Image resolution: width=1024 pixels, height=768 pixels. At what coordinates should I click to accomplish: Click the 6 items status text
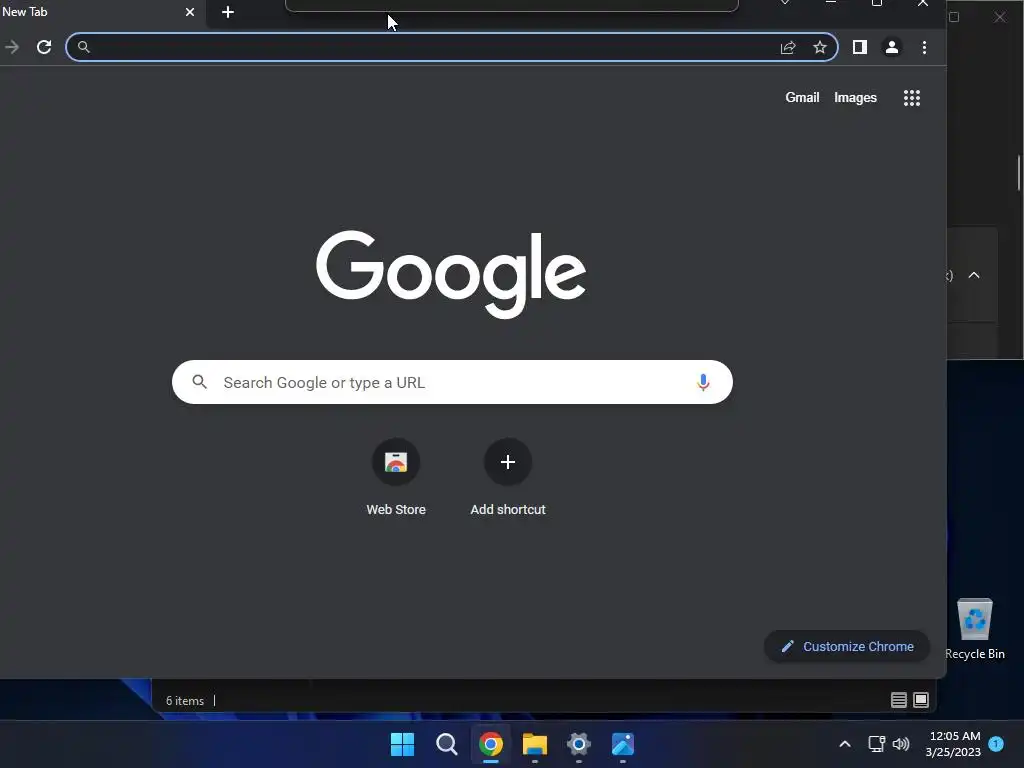(x=185, y=701)
